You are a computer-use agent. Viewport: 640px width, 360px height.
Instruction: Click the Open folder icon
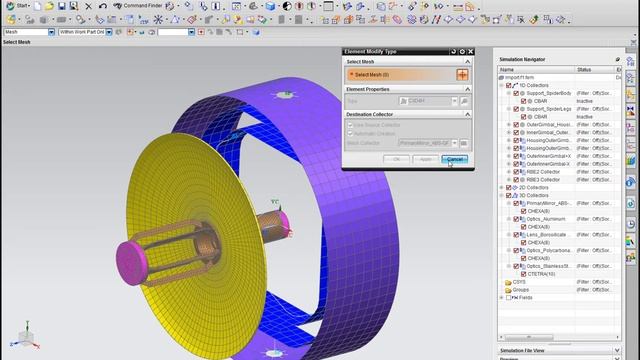tap(49, 6)
